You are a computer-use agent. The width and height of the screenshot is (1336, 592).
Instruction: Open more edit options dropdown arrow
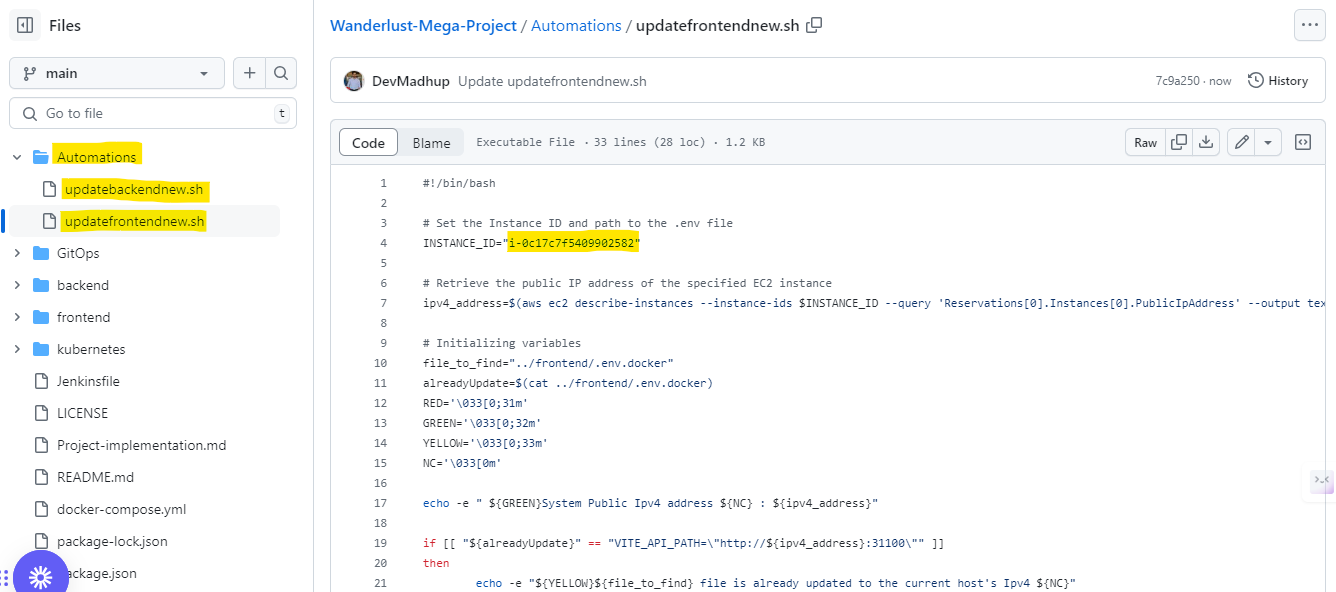pos(1268,142)
